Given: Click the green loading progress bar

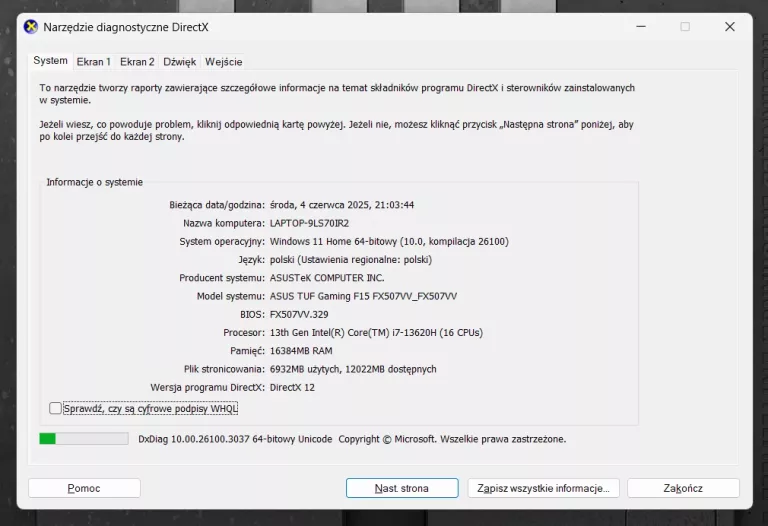Looking at the screenshot, I should [x=84, y=438].
